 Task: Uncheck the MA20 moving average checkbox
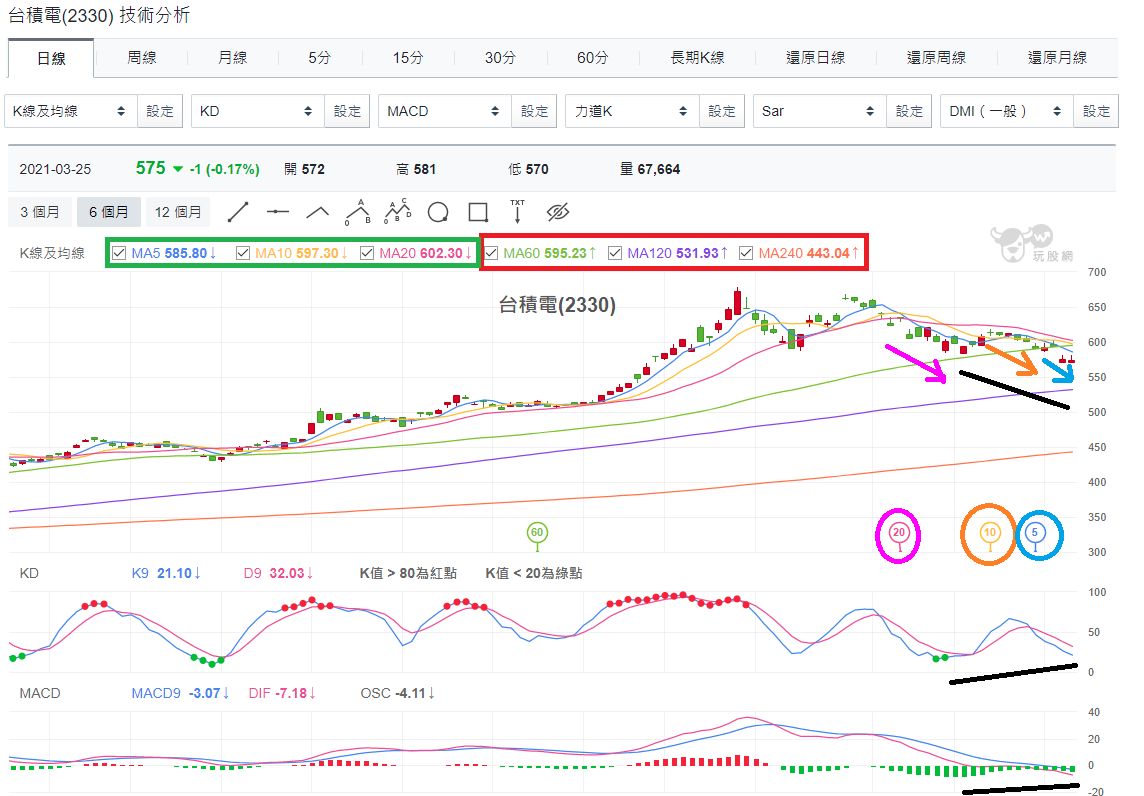click(367, 253)
